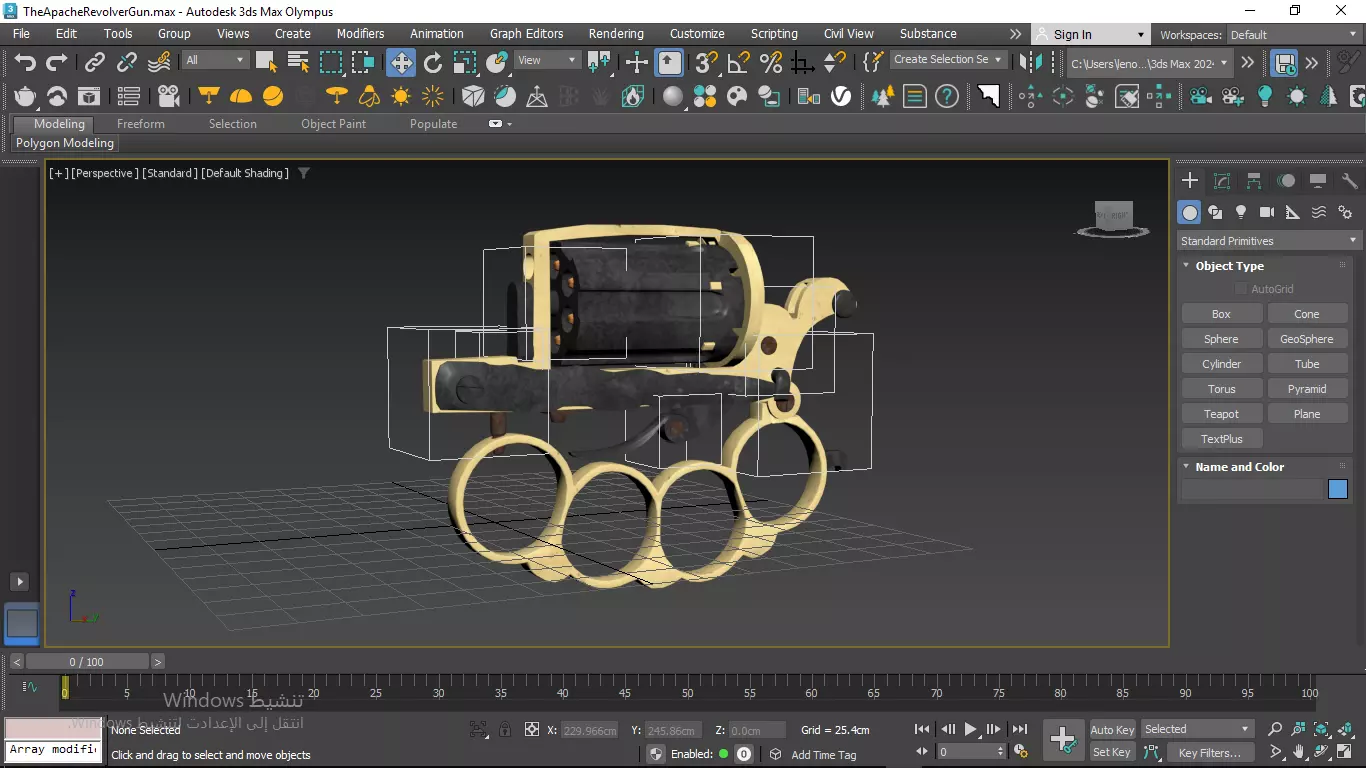Click the Undo arrow icon
Screen dimensions: 1366x768
(x=25, y=62)
